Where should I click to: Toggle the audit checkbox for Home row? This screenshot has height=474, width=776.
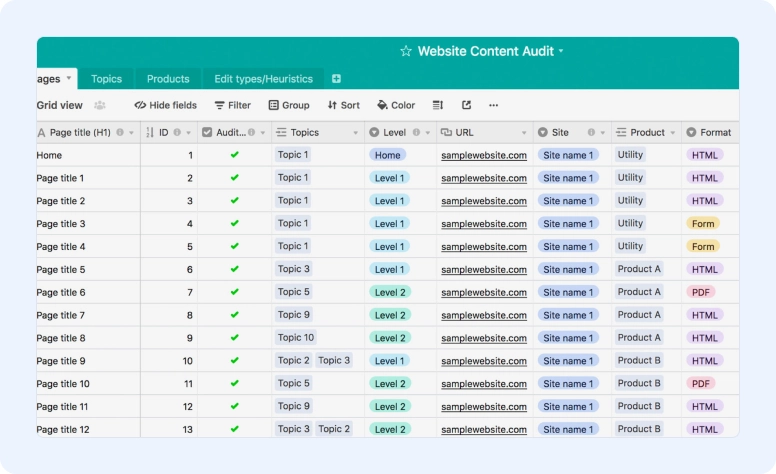[x=235, y=155]
